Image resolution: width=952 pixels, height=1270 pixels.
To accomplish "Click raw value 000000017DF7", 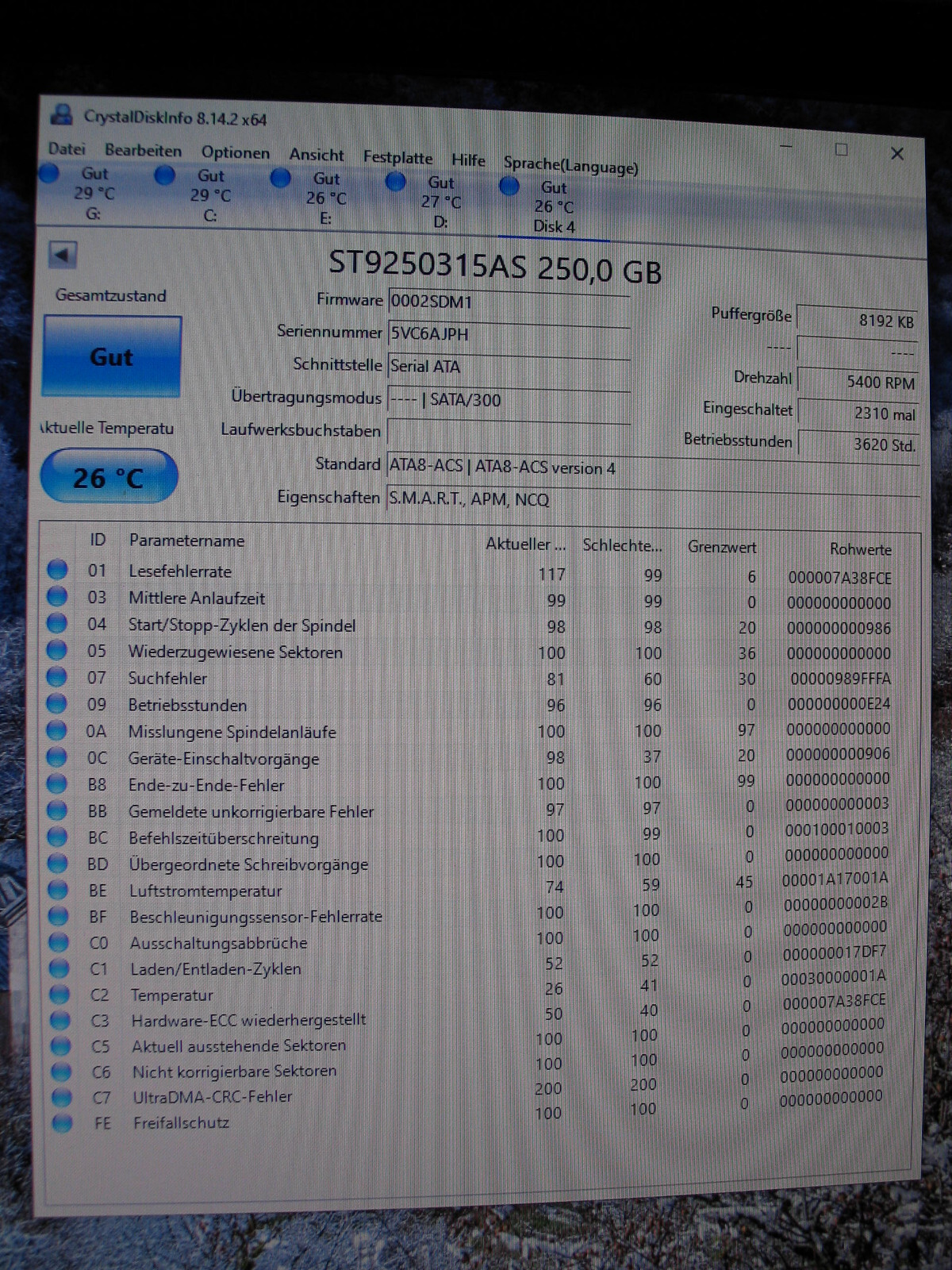I will coord(835,952).
